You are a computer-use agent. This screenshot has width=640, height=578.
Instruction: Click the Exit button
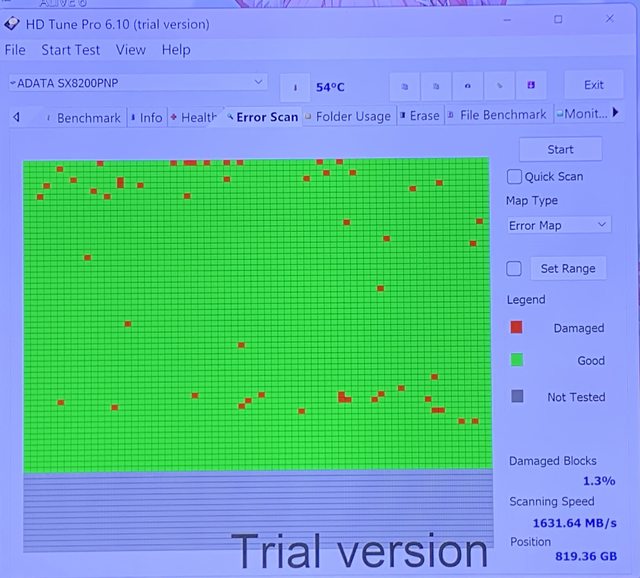tap(594, 85)
